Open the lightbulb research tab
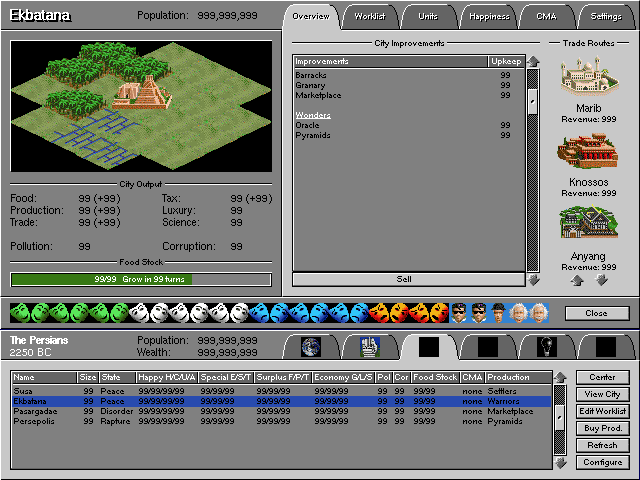 tap(547, 347)
